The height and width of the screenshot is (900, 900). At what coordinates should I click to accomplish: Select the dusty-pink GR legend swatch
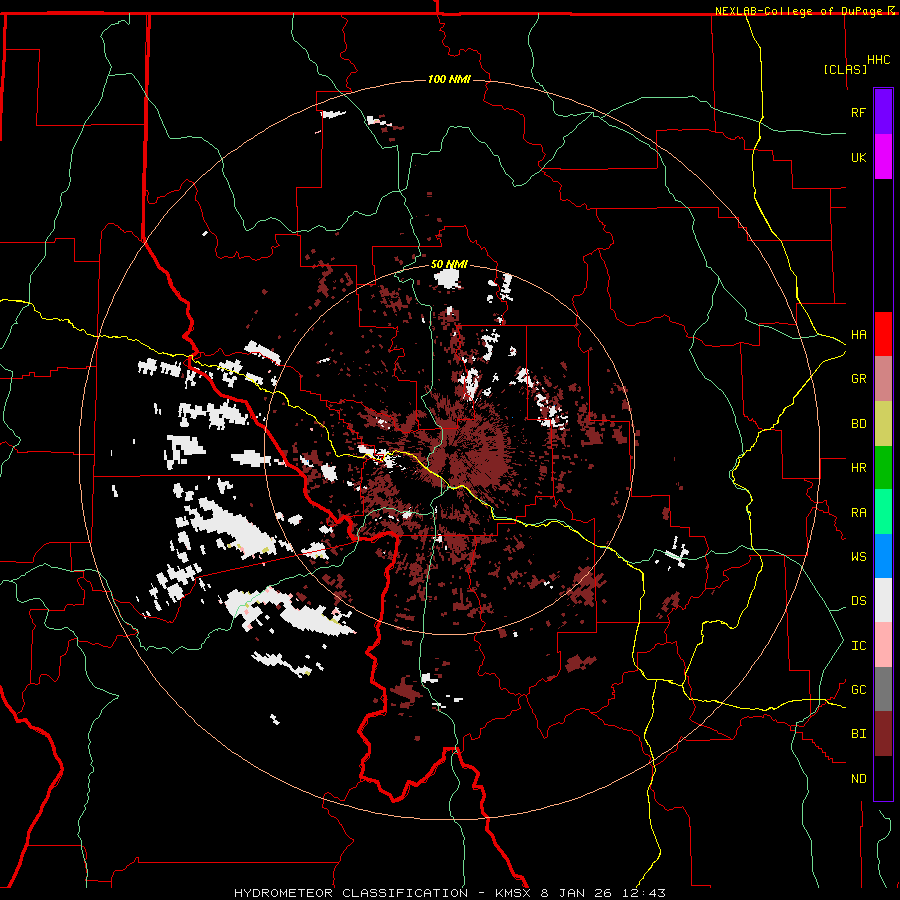pos(883,379)
